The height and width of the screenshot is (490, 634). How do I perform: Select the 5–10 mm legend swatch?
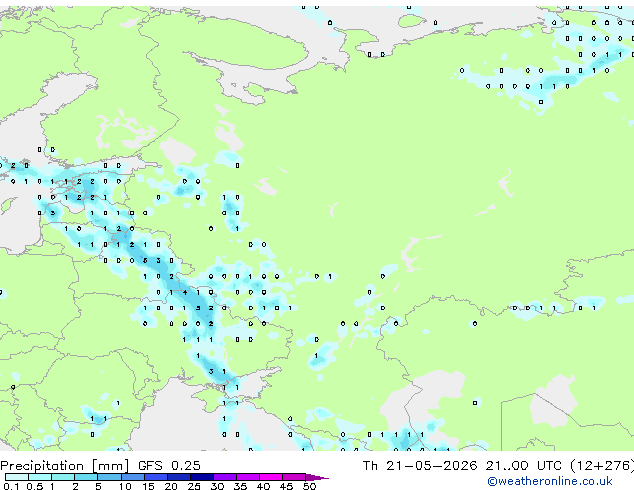[109, 477]
